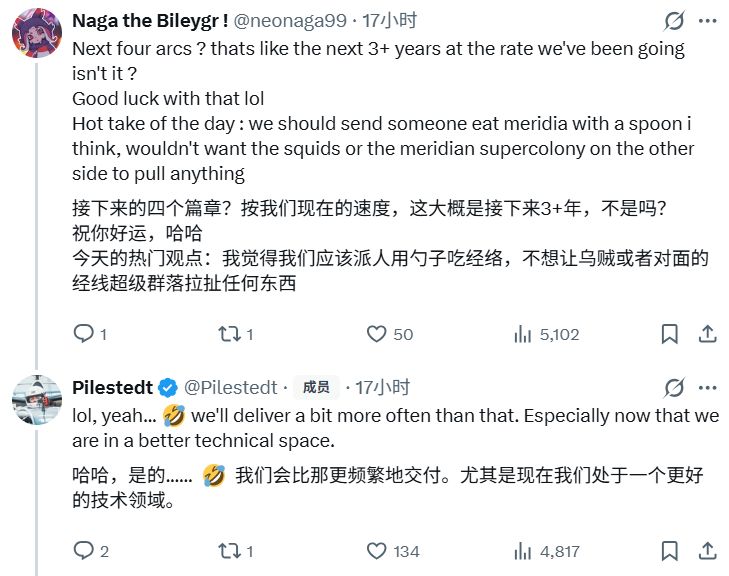The width and height of the screenshot is (729, 576).
Task: Open view analytics showing 4,817 views
Action: tap(522, 550)
